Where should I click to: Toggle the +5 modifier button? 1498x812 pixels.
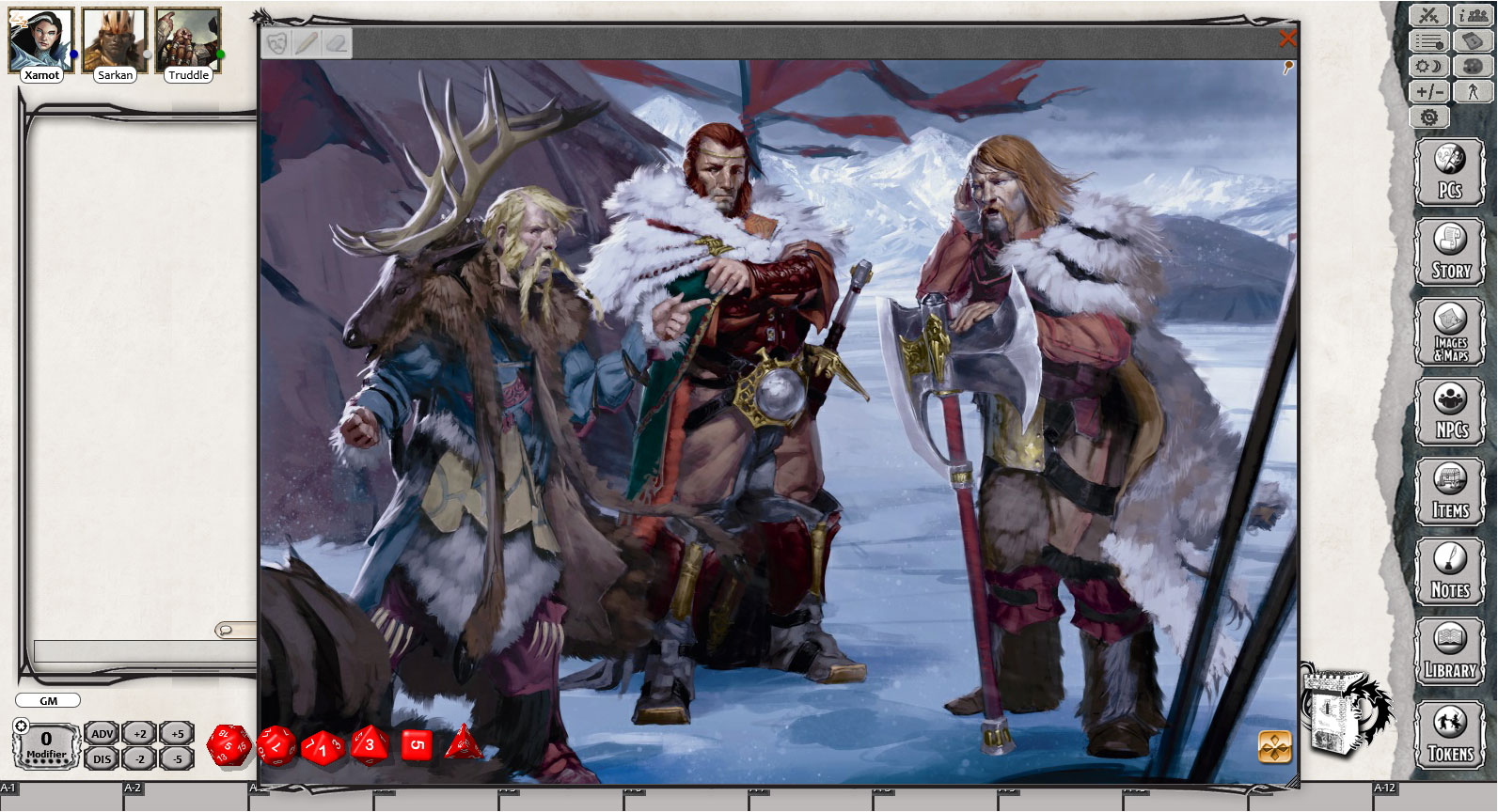pyautogui.click(x=177, y=734)
